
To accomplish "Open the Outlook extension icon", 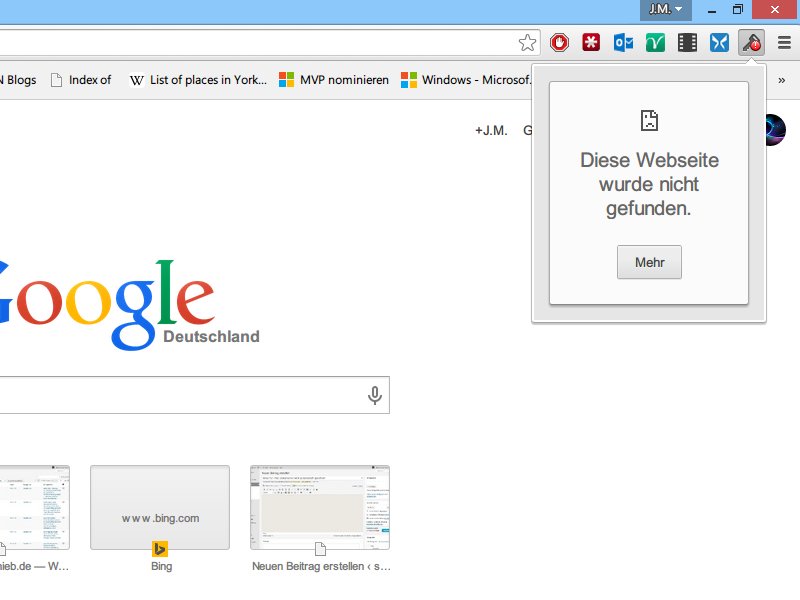I will (623, 43).
